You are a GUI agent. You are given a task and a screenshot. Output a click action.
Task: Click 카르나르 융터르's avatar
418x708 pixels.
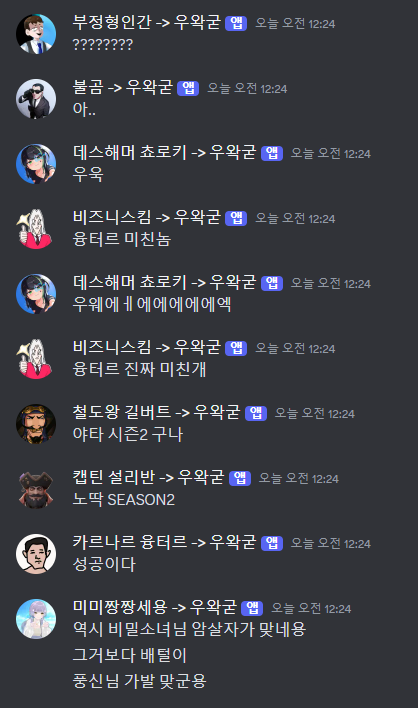coord(36,554)
